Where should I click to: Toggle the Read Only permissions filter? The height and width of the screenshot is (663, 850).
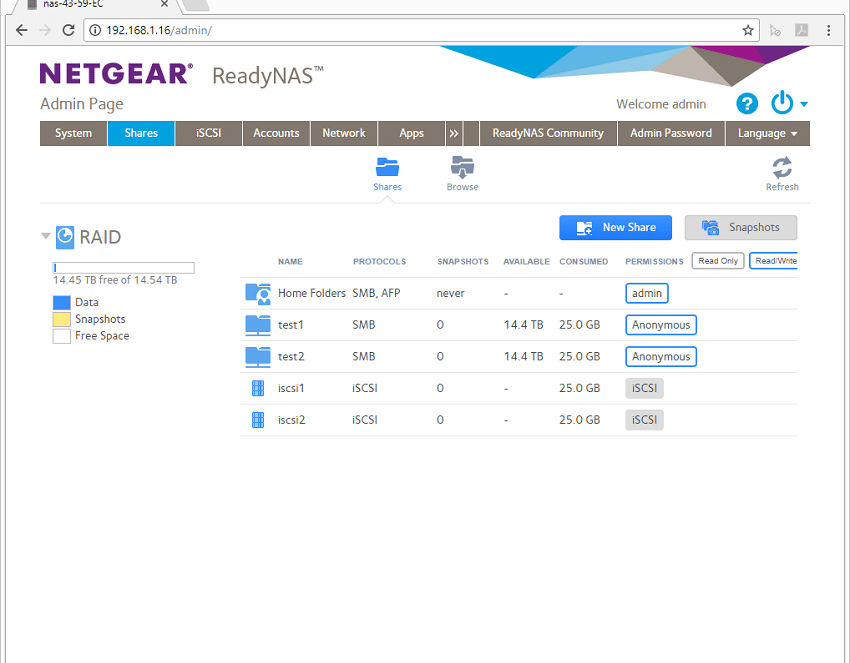click(718, 261)
